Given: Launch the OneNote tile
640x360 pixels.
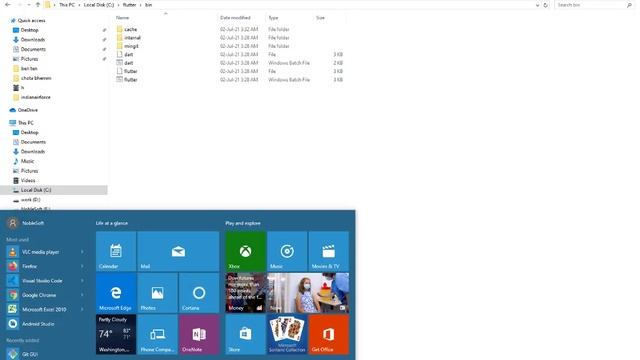Looking at the screenshot, I should coord(199,334).
